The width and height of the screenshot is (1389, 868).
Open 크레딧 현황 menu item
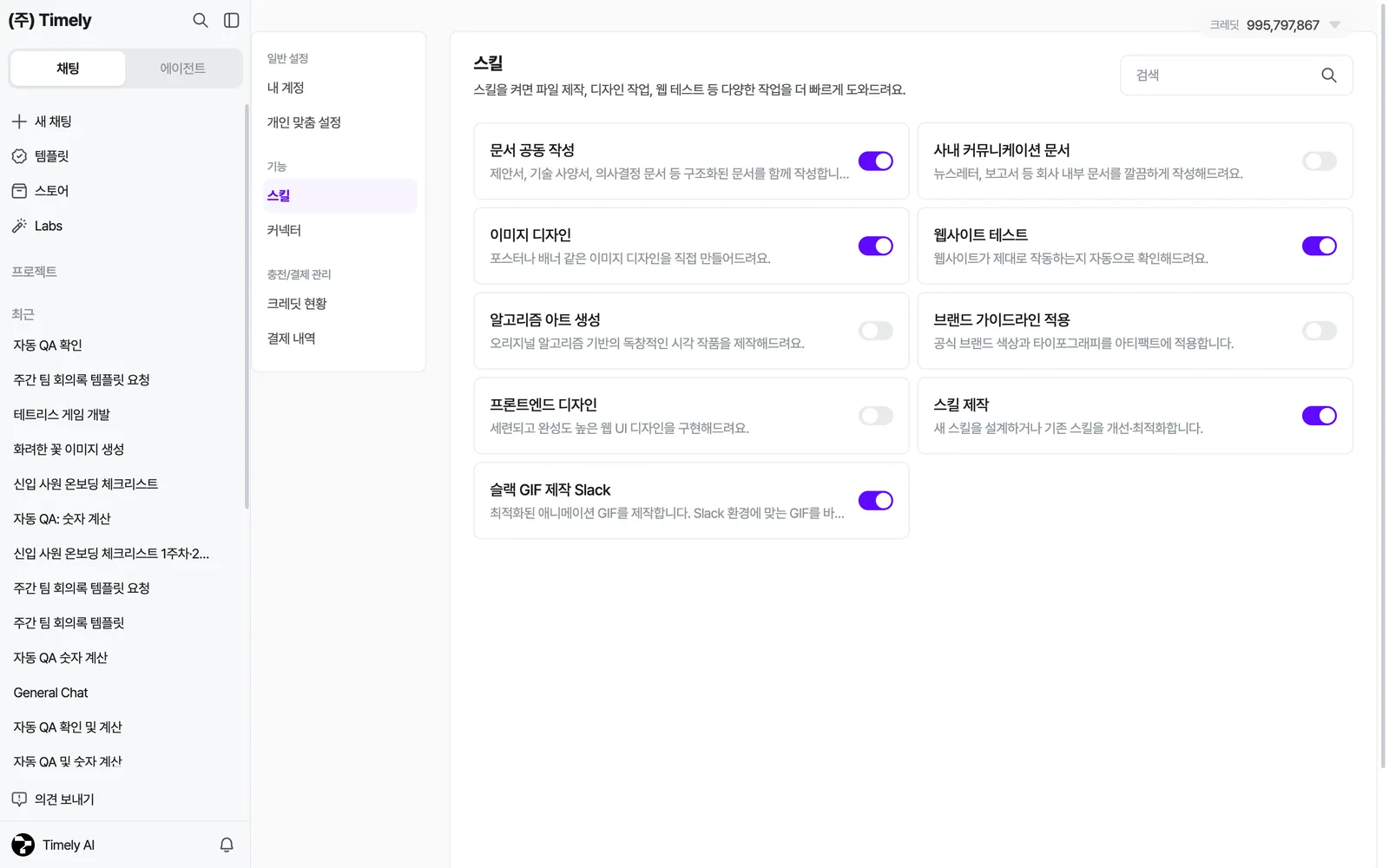[339, 304]
